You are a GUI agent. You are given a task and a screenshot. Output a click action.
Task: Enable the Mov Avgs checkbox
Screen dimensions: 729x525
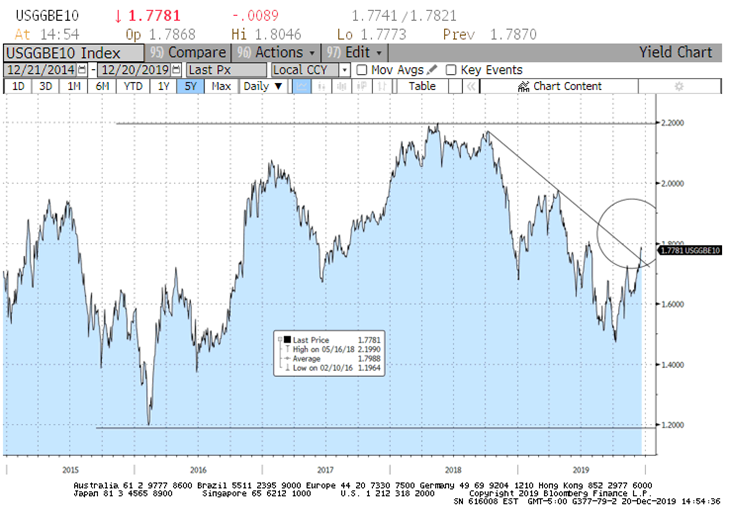[362, 70]
